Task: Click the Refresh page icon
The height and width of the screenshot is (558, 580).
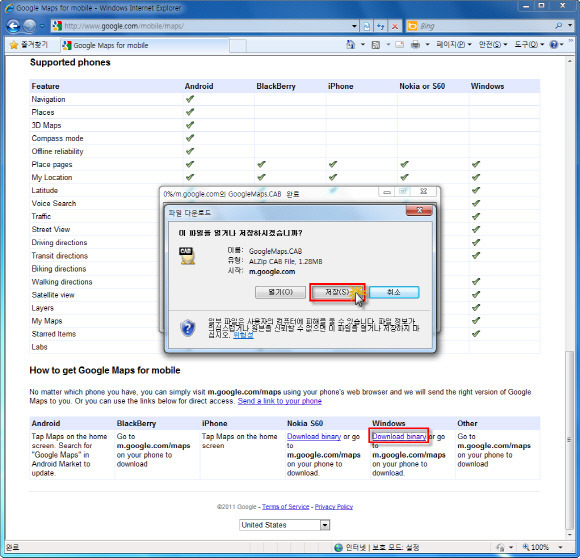Action: coord(381,26)
